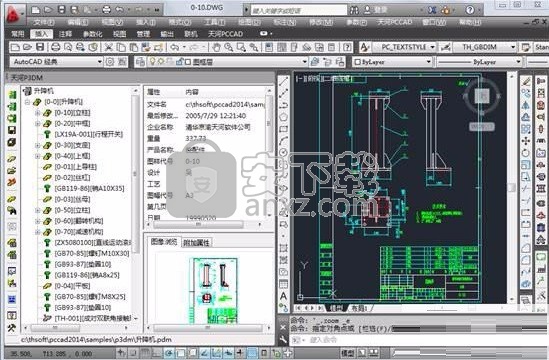Click the New drawing icon in standard toolbar

(x=15, y=47)
